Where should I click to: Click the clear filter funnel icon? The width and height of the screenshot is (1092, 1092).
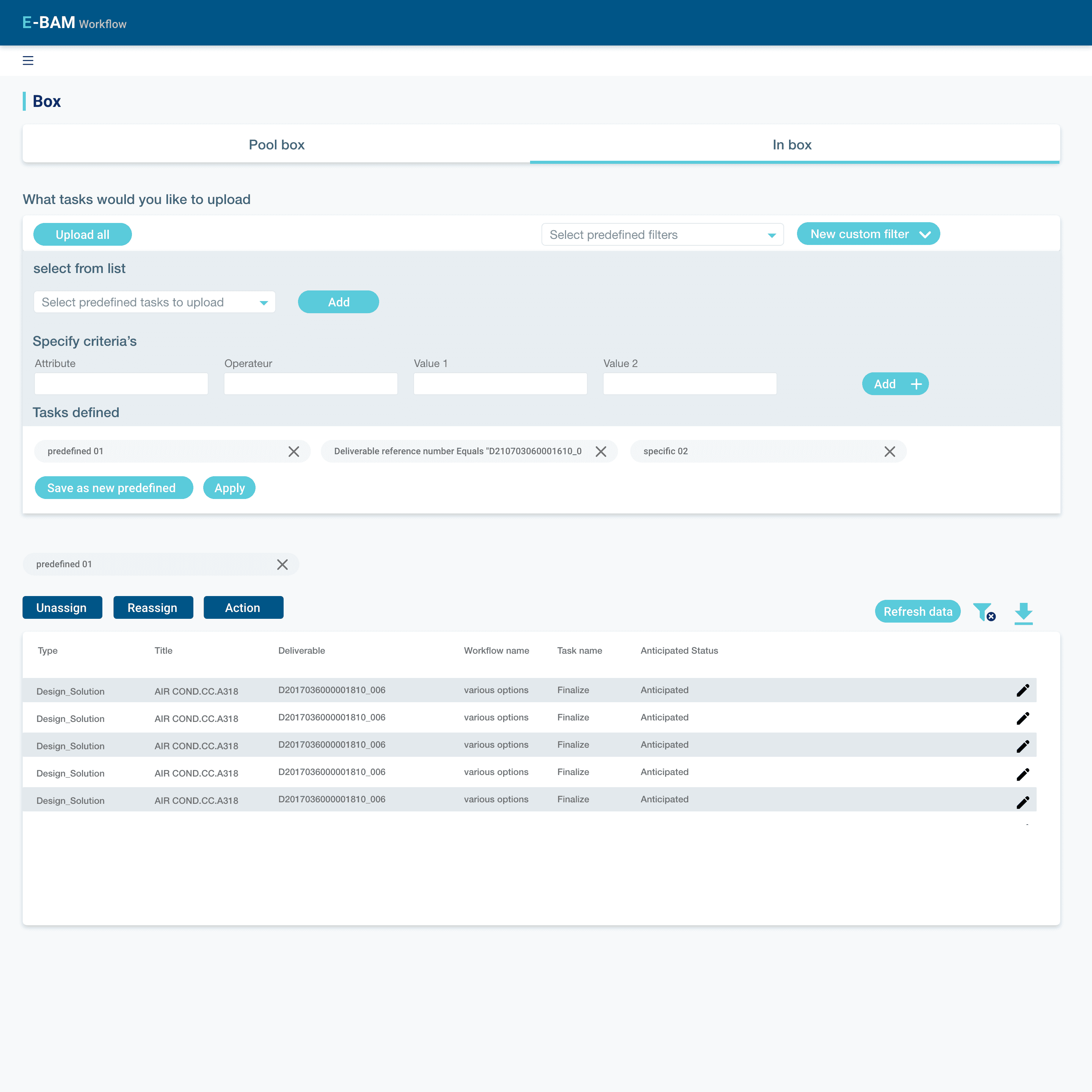984,612
